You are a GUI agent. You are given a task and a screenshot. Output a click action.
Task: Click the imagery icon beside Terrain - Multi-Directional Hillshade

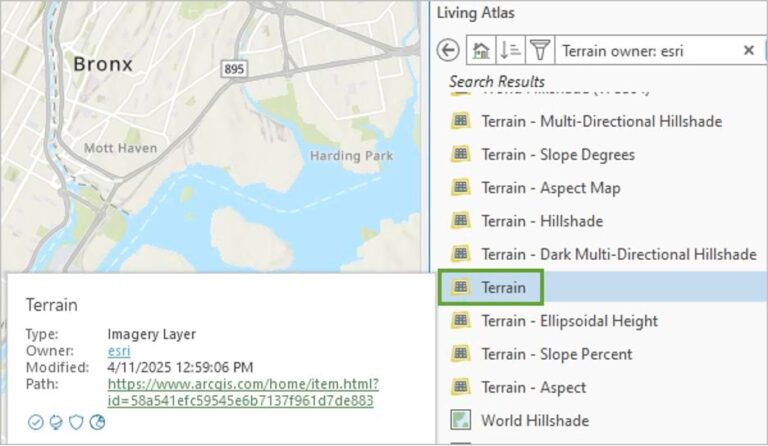(460, 120)
